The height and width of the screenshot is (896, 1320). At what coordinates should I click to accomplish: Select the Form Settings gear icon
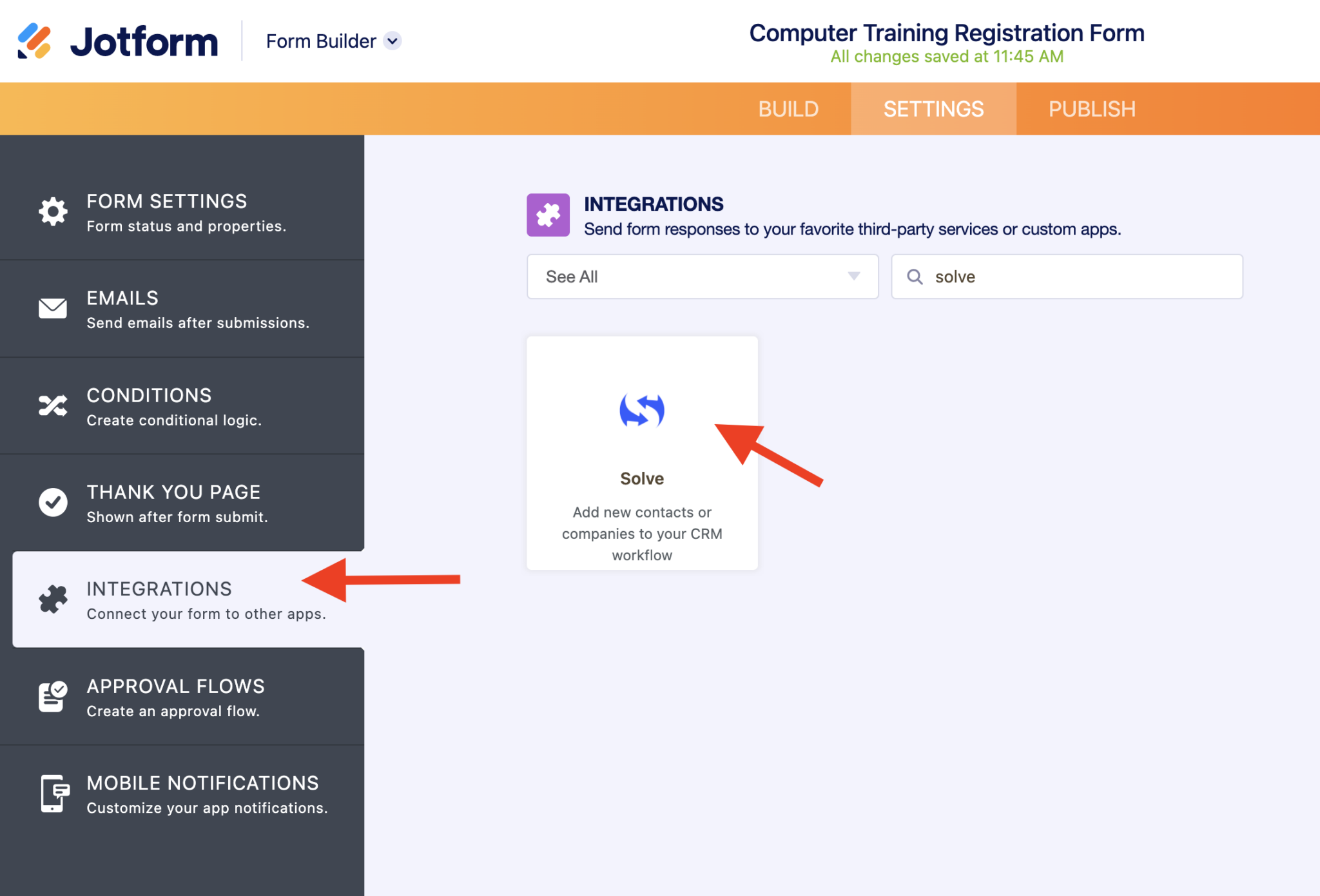[52, 211]
